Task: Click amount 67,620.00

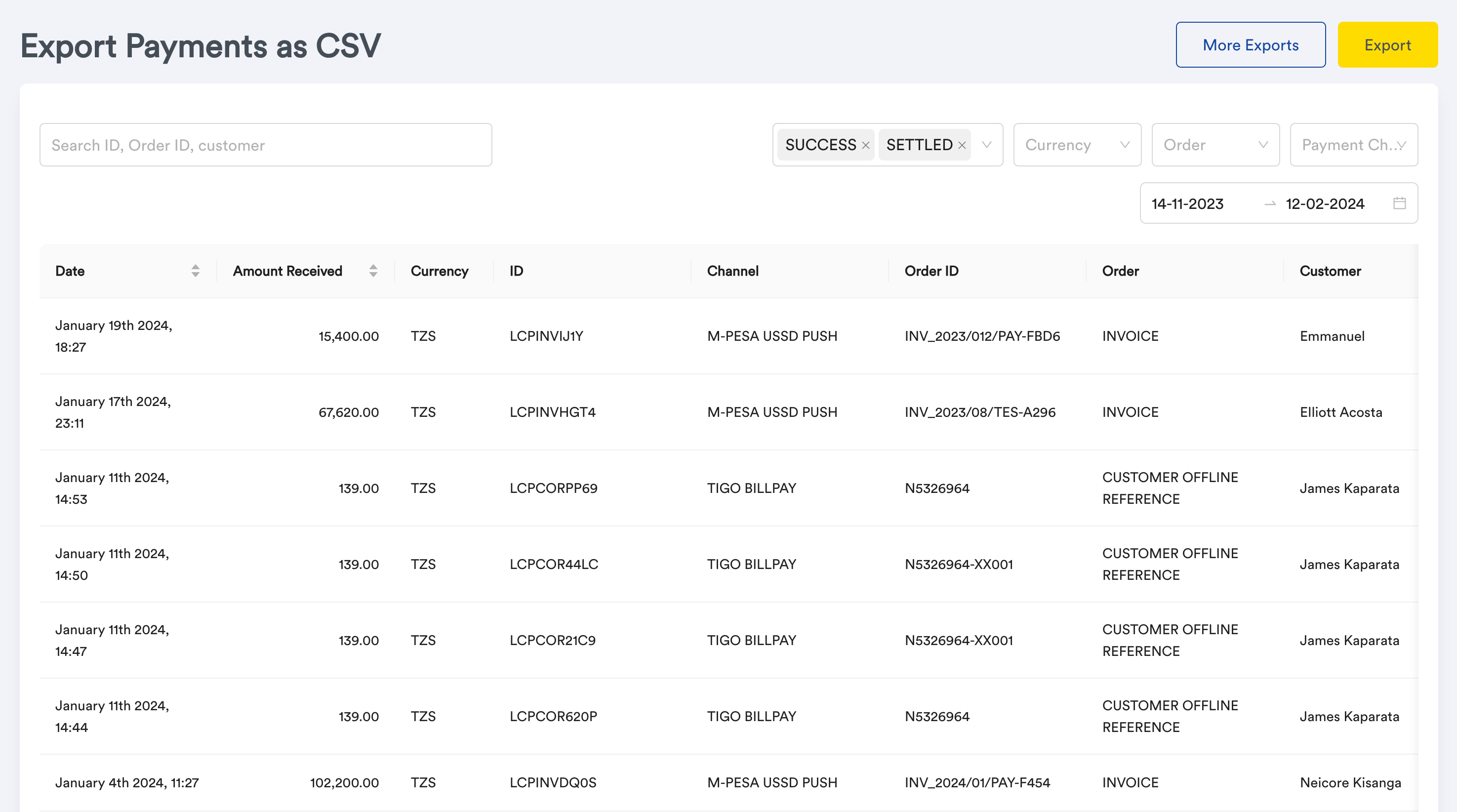Action: (348, 412)
